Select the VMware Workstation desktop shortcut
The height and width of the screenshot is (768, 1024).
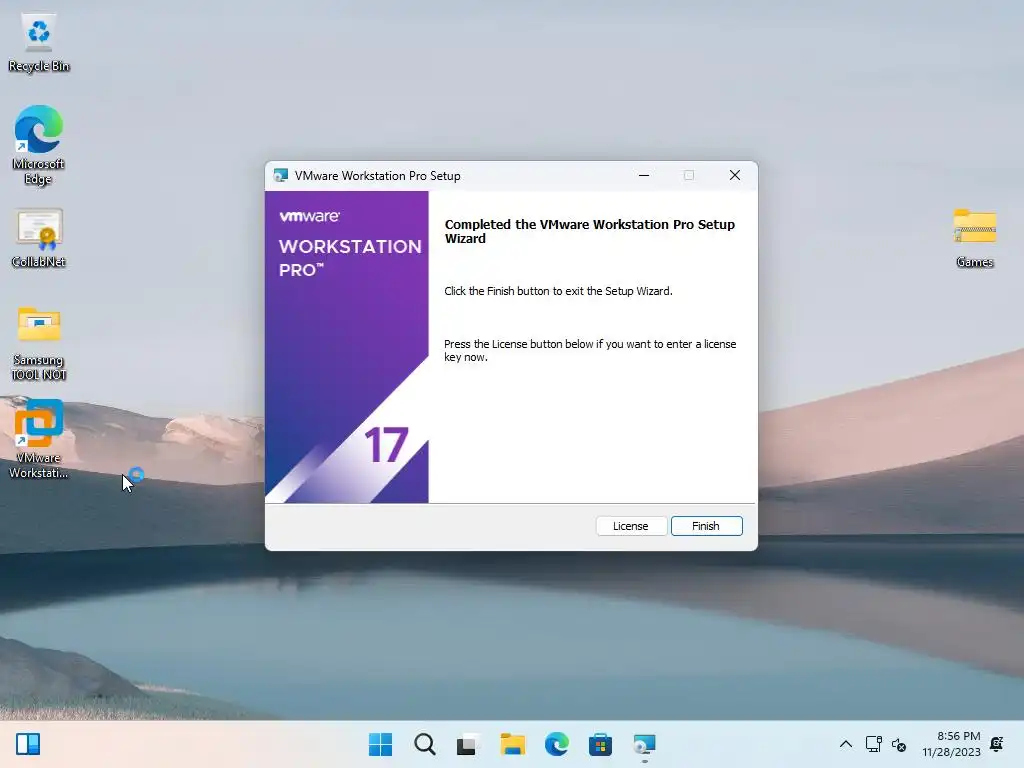(x=39, y=439)
